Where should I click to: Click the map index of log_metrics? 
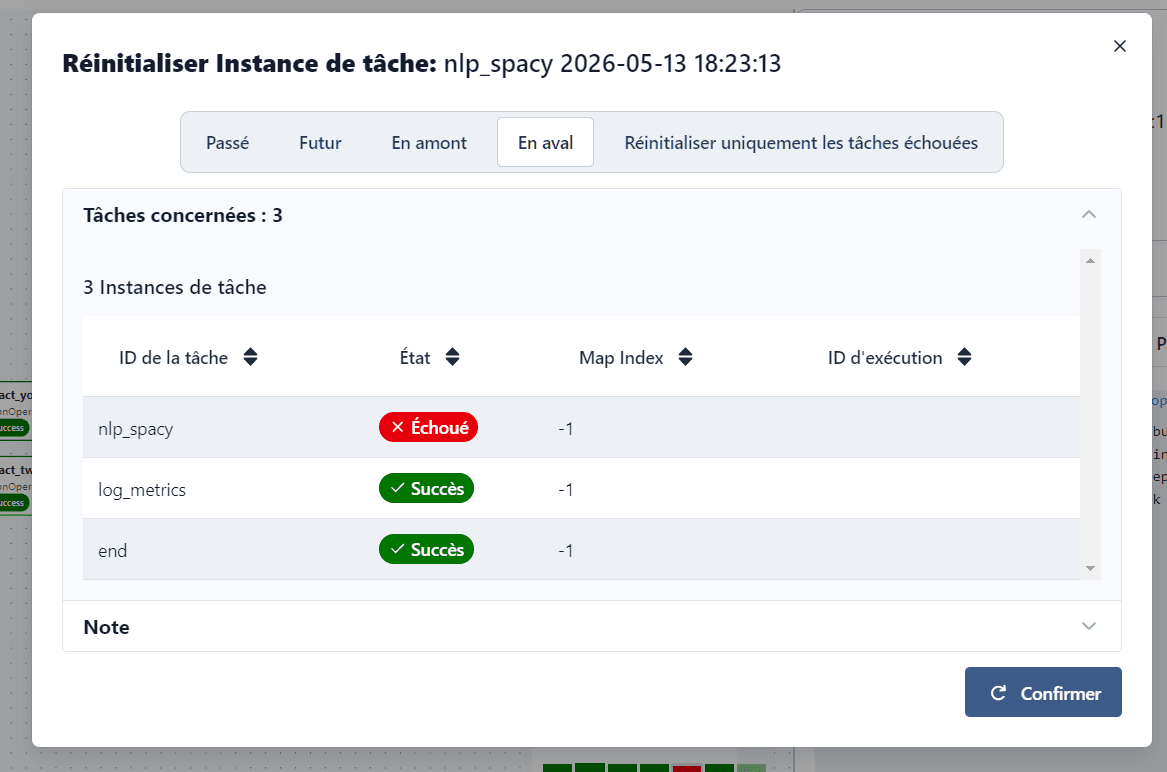pos(566,490)
